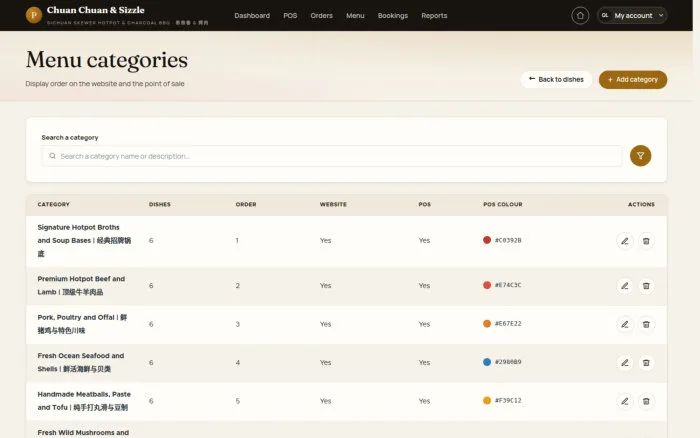Edit Fresh Ocean Seafood and Shells category
This screenshot has height=438, width=700.
(x=625, y=363)
